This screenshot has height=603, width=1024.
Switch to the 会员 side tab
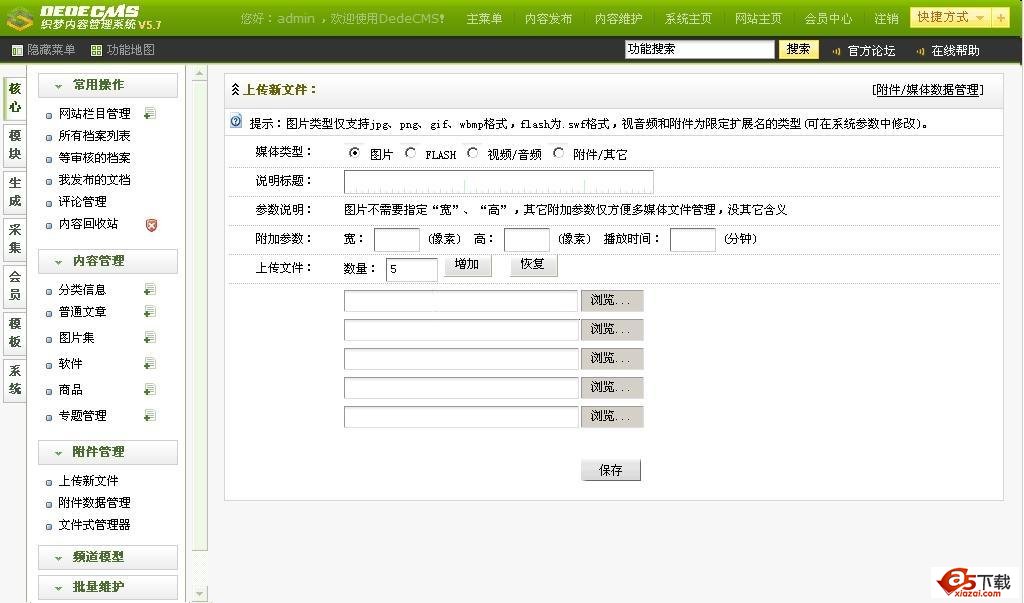tap(14, 286)
